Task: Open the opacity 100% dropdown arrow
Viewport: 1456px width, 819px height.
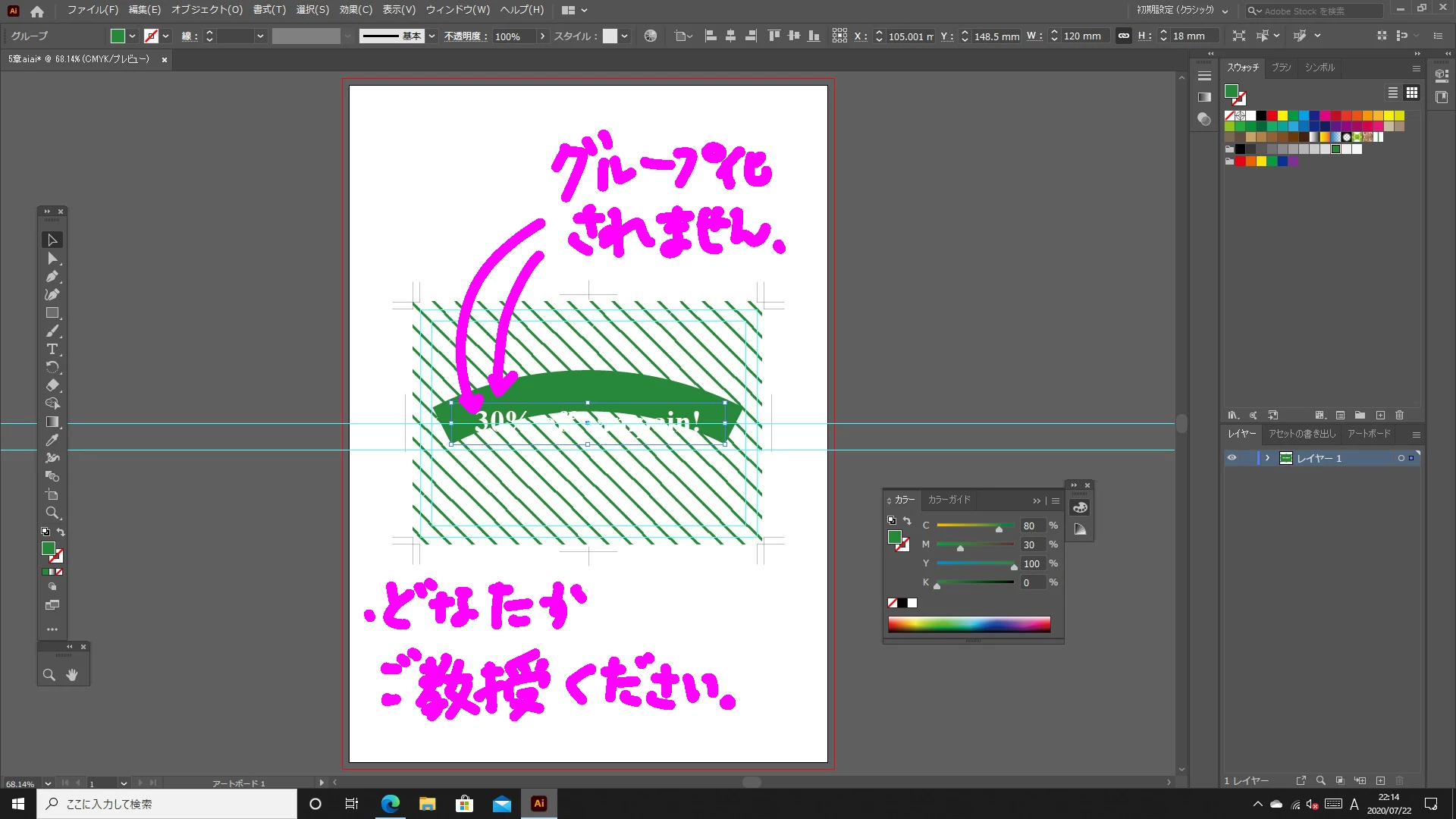Action: pos(542,36)
